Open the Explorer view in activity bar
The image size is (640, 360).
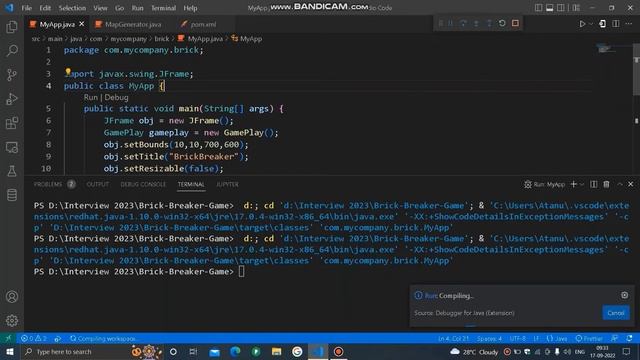click(x=12, y=27)
